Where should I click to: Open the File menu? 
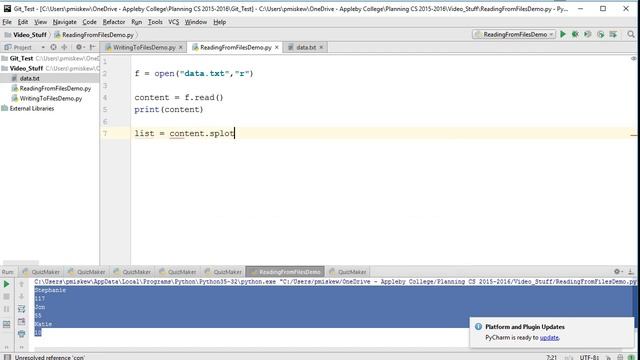(x=7, y=22)
